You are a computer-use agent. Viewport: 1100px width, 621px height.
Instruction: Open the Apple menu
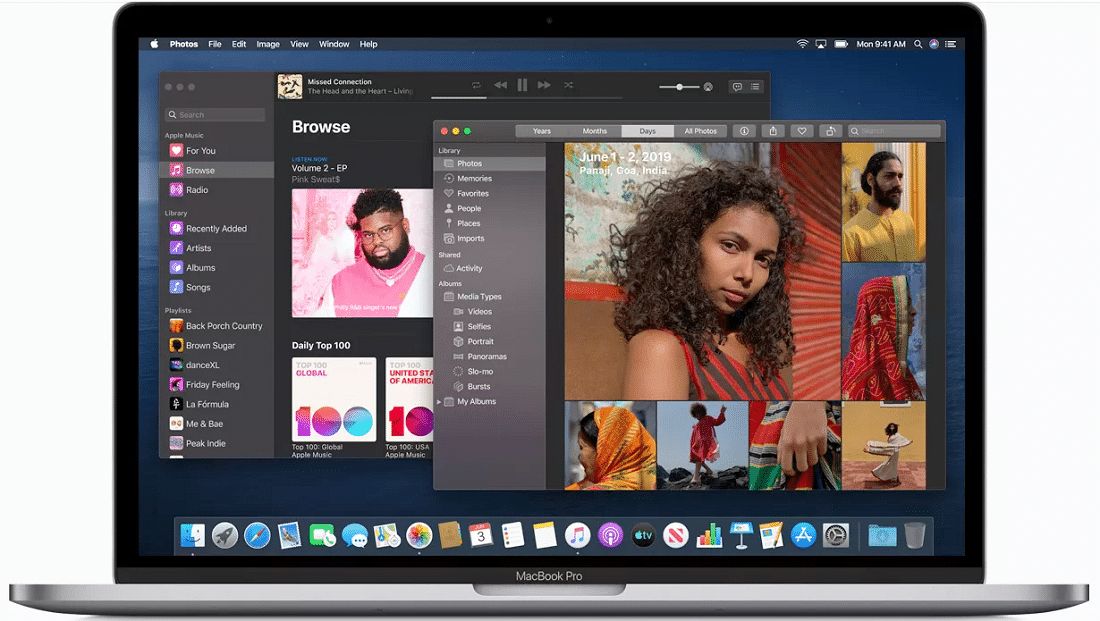point(154,44)
